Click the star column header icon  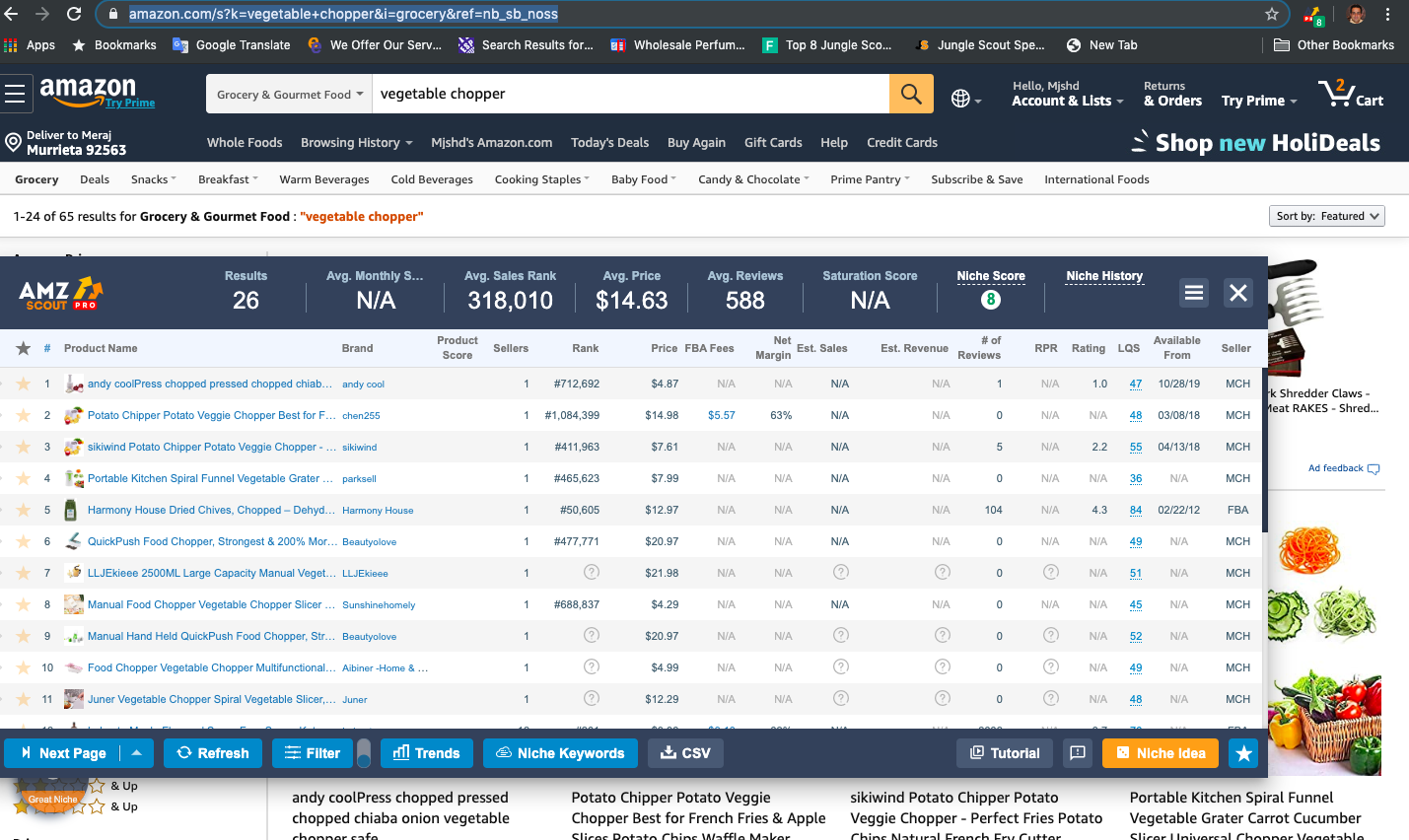click(x=23, y=348)
